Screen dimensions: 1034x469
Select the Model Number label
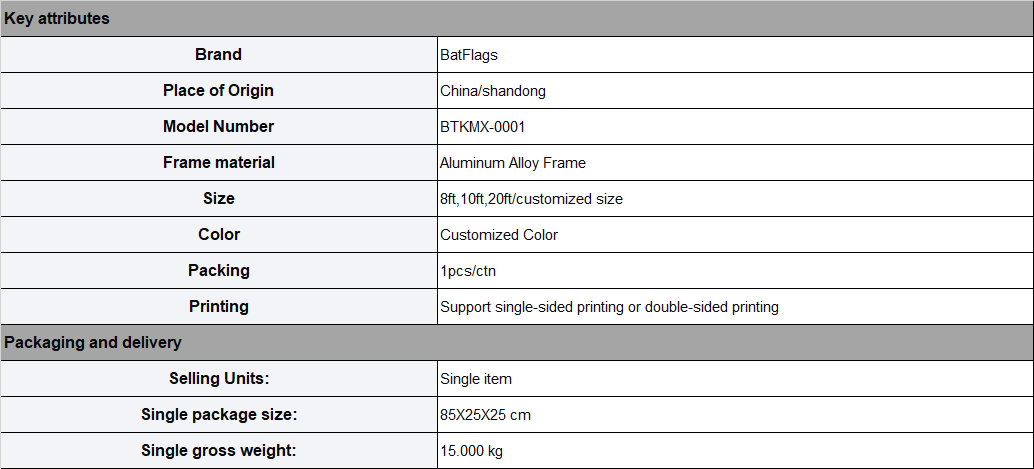tap(218, 127)
